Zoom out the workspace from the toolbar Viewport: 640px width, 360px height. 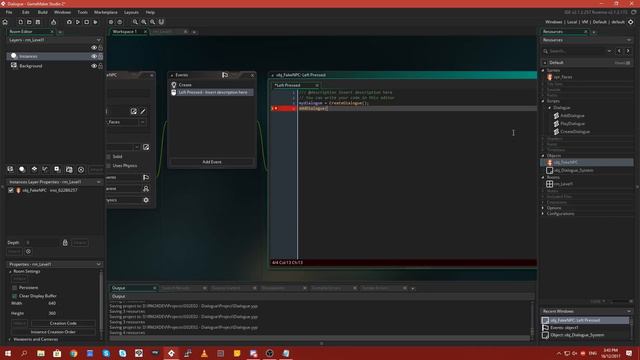pos(135,22)
